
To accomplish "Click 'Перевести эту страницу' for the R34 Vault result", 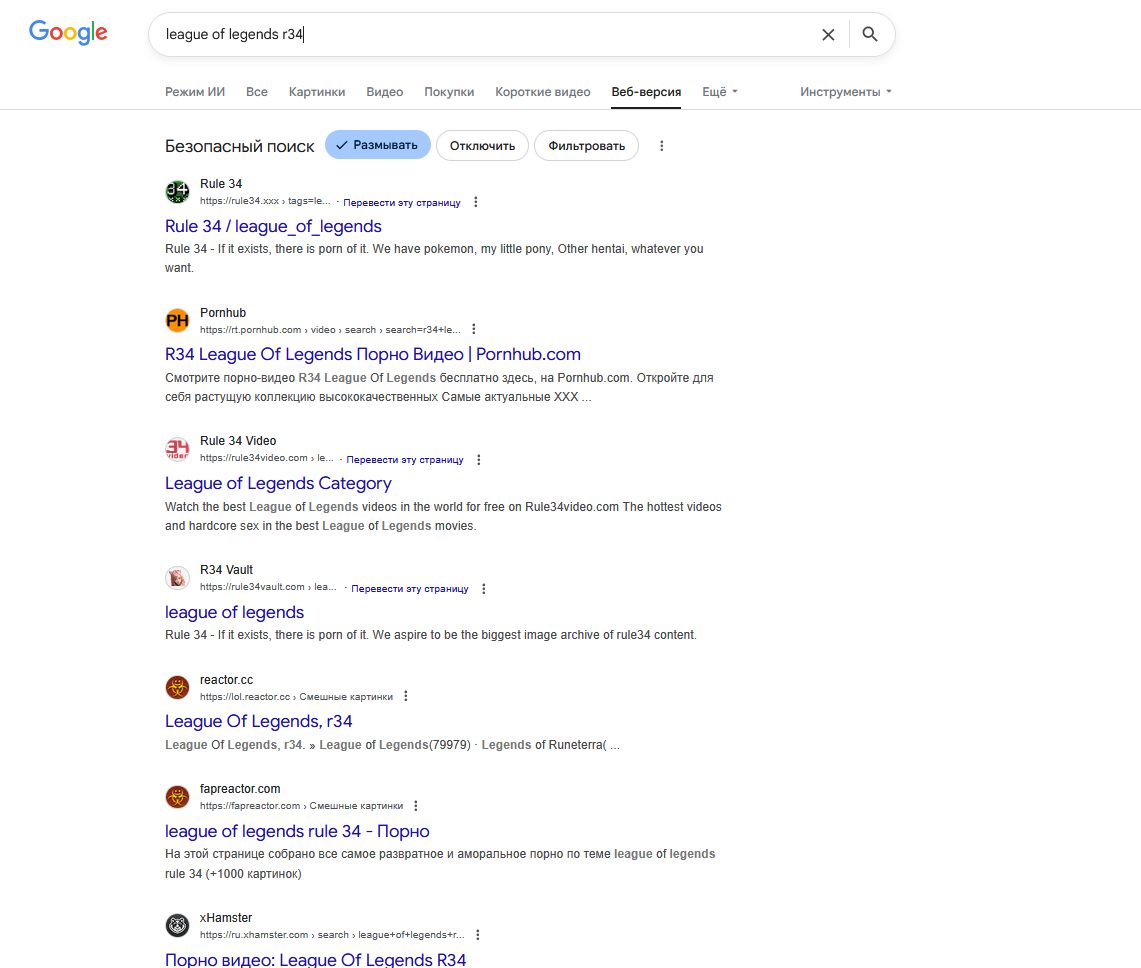I will point(410,588).
